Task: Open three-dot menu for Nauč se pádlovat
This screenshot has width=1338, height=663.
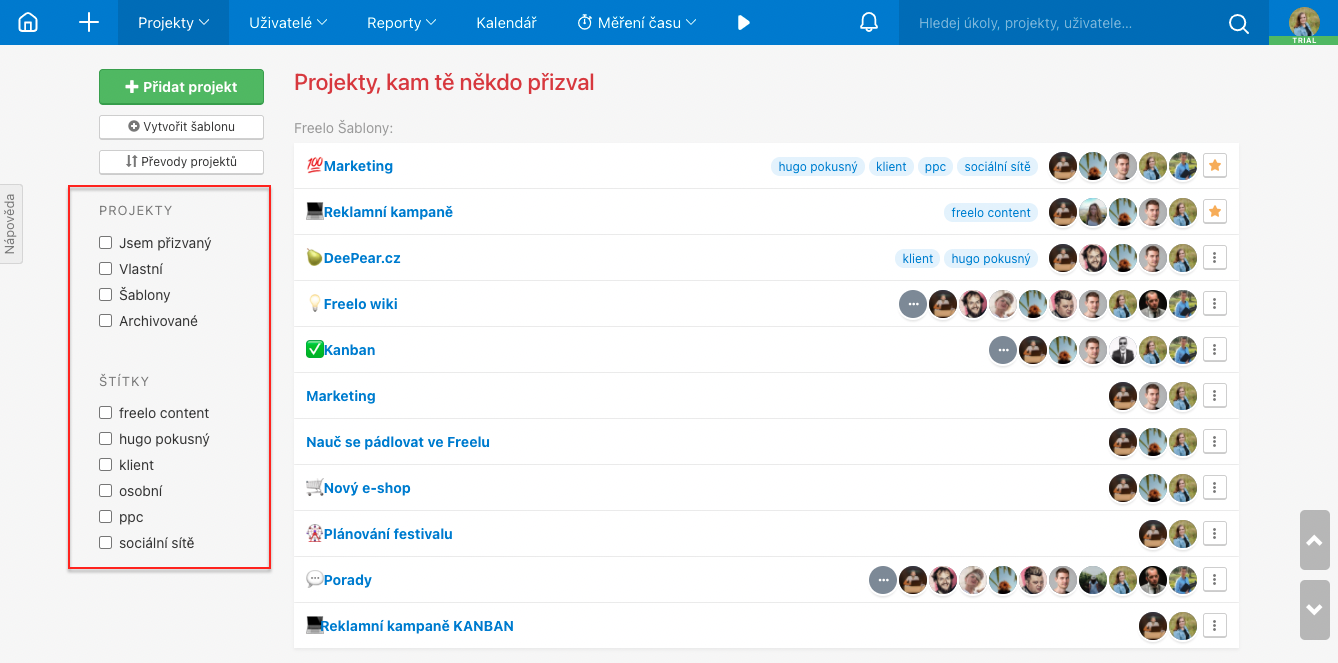Action: pyautogui.click(x=1214, y=442)
